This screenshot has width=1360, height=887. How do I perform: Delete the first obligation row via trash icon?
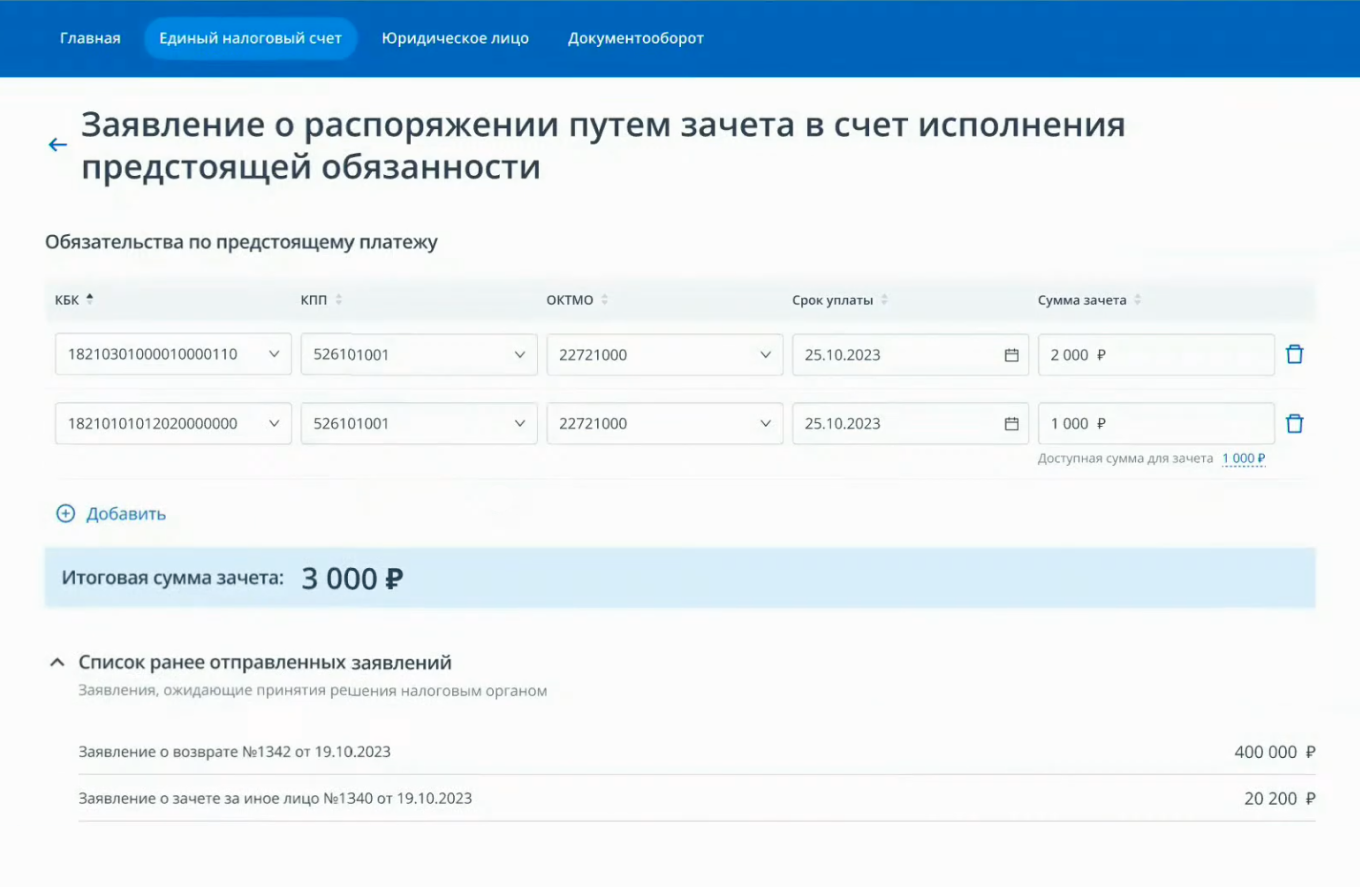coord(1295,353)
